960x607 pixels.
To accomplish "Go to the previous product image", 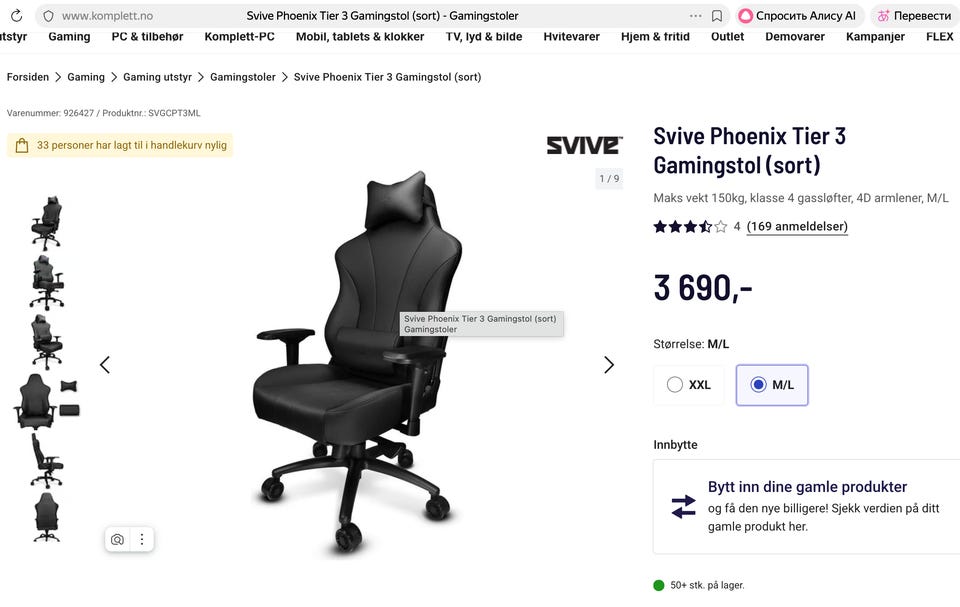I will pyautogui.click(x=105, y=365).
